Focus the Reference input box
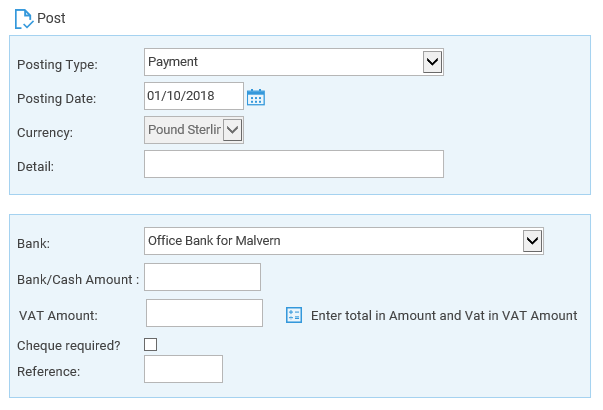 (183, 369)
